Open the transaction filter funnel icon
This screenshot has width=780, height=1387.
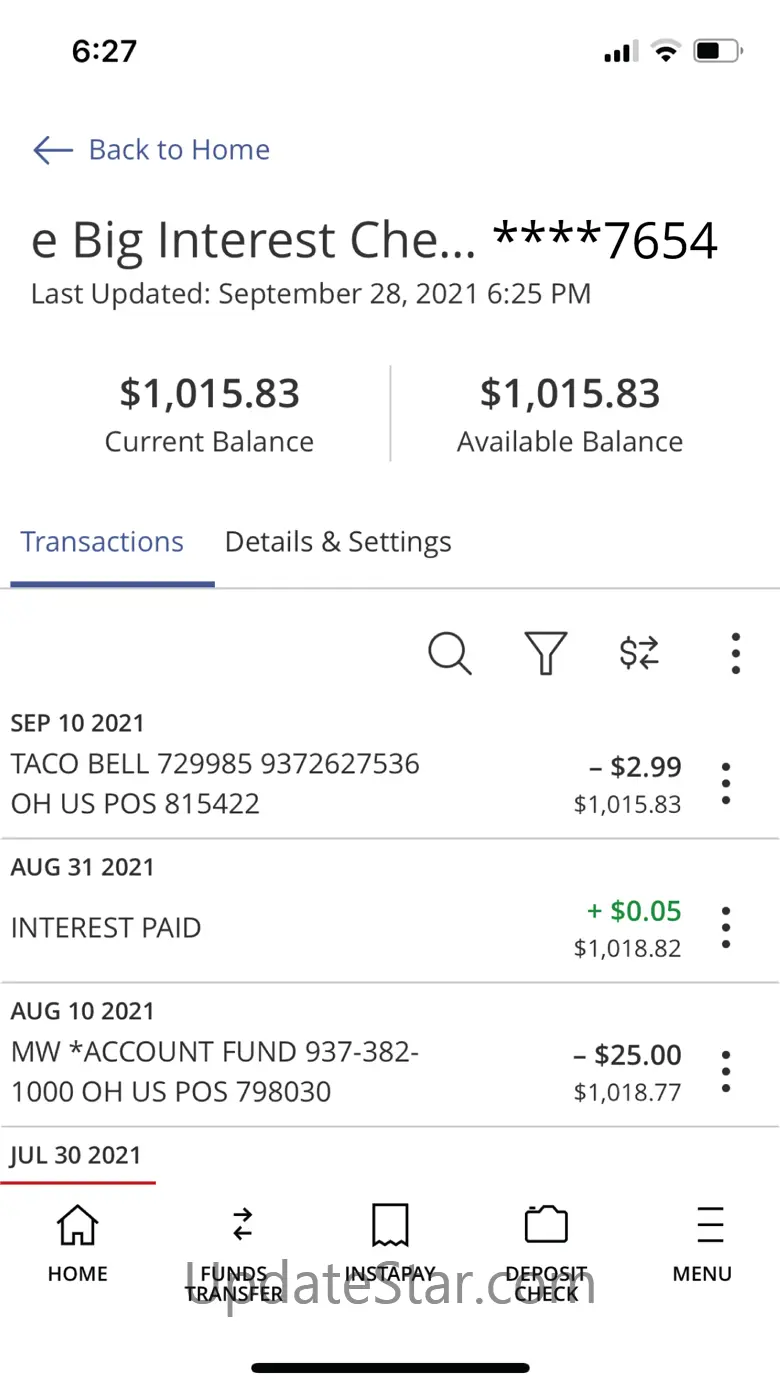pos(545,654)
